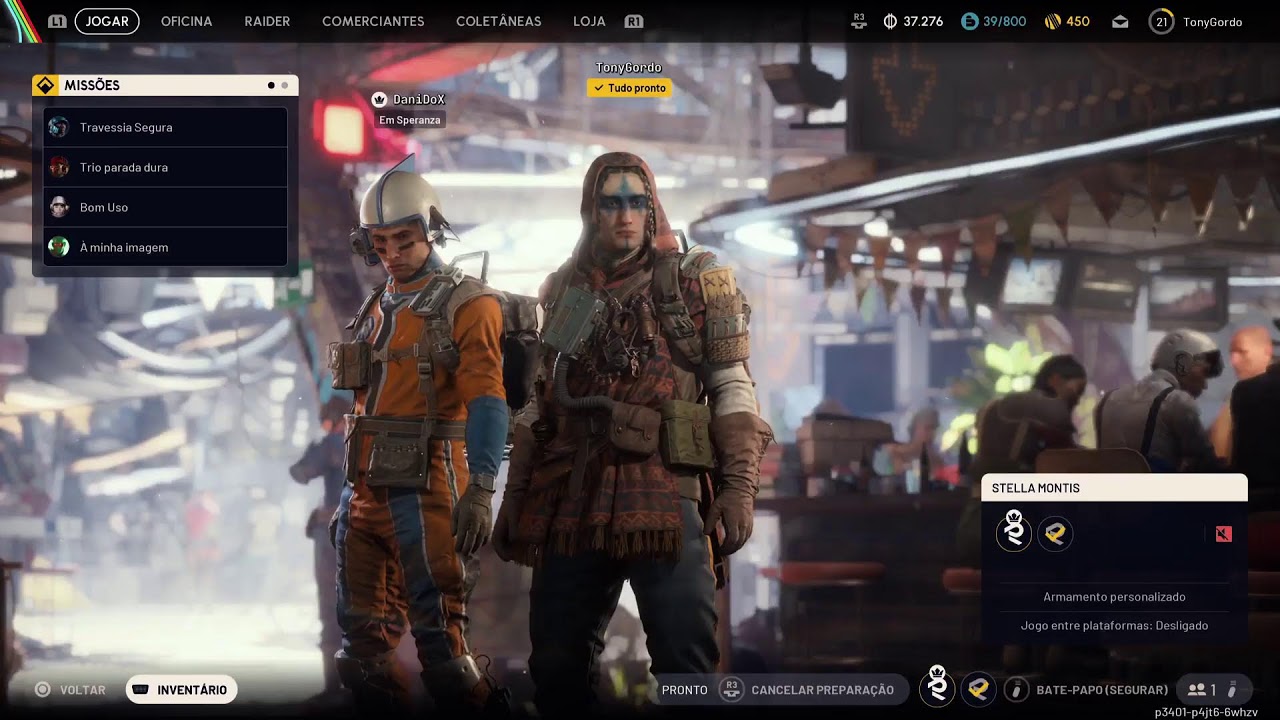
Task: Open the Loja tab
Action: (589, 21)
